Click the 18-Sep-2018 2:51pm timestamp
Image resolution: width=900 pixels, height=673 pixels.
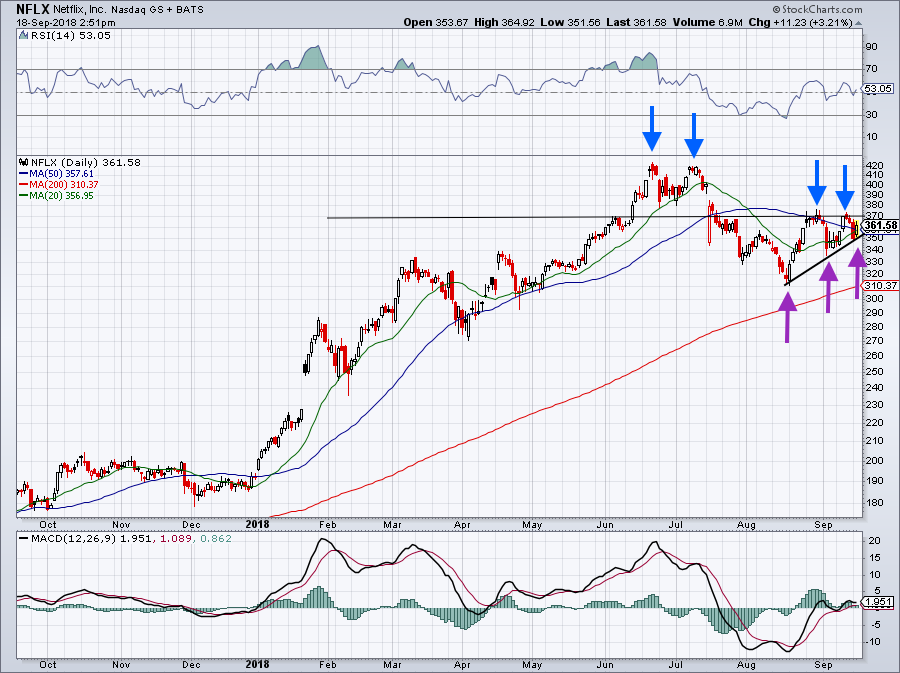click(66, 23)
